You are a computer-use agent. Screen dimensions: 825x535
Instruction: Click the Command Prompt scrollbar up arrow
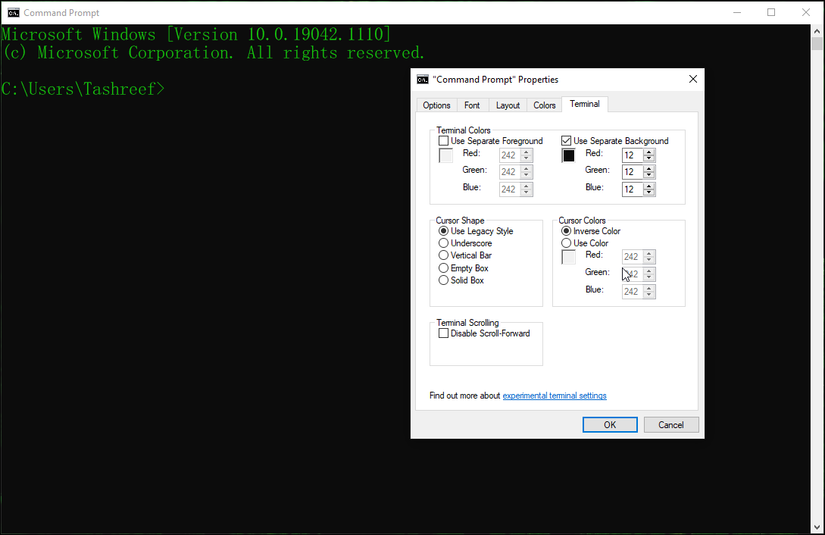[817, 31]
